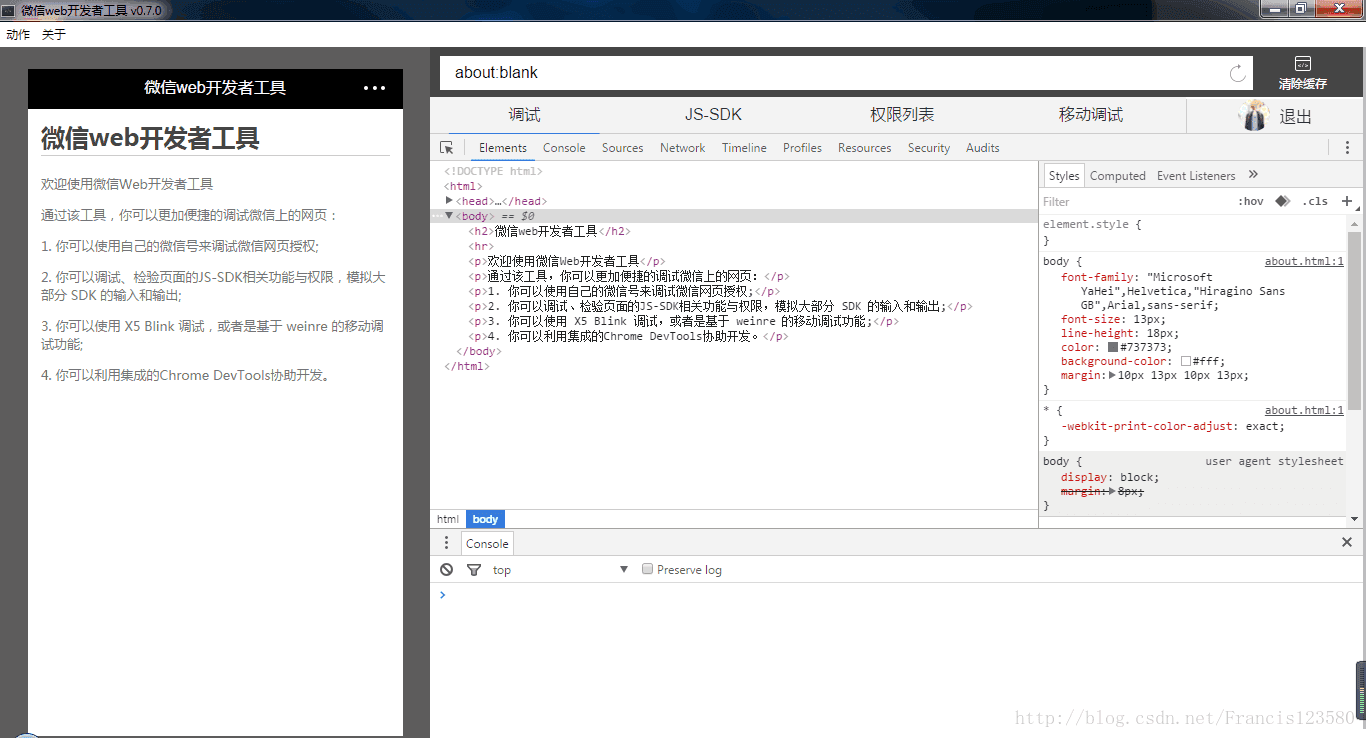Toggle element state with :hov

click(1250, 201)
